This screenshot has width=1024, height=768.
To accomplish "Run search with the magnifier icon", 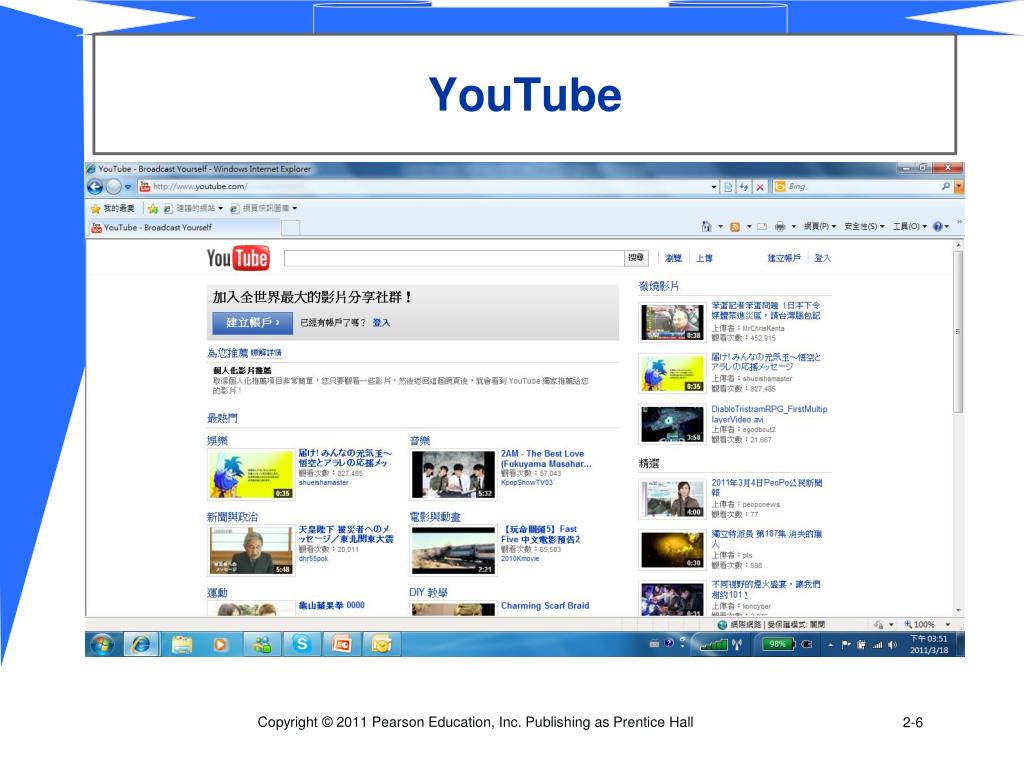I will pyautogui.click(x=946, y=187).
